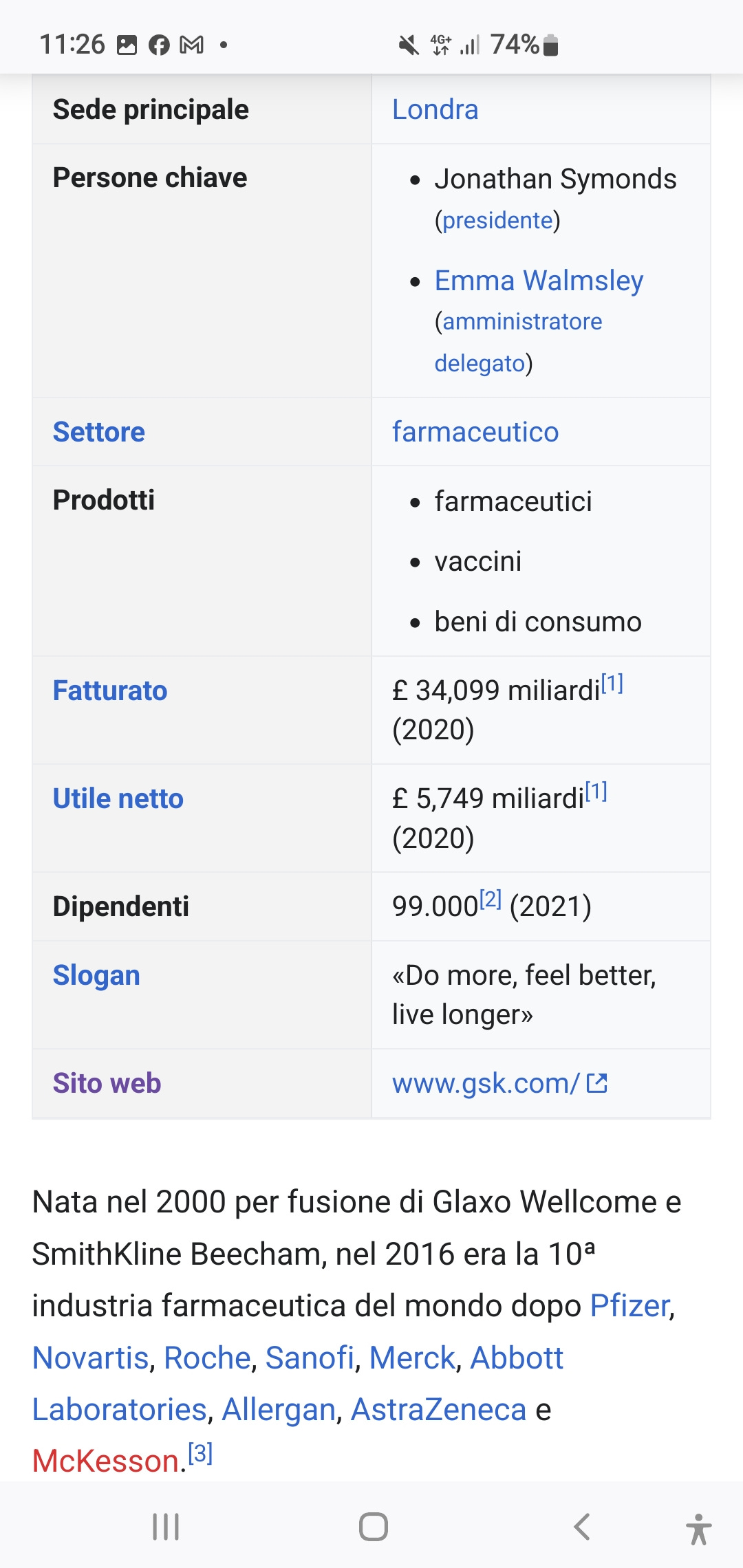Screen dimensions: 743x1568
Task: Tap the red McKesson link
Action: tap(106, 1461)
